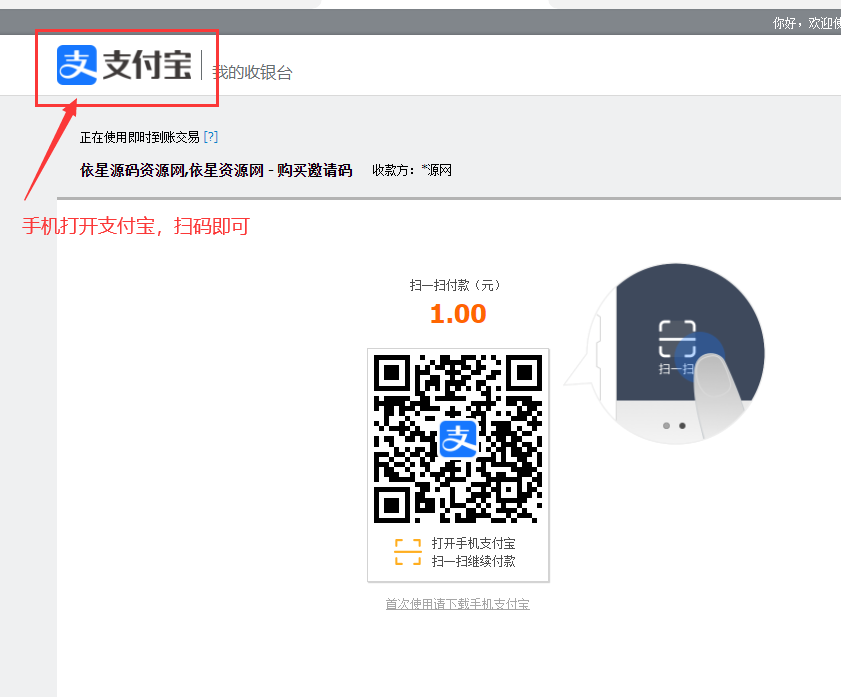Click the 我的收银台 header label
This screenshot has height=697, width=841.
tap(252, 72)
